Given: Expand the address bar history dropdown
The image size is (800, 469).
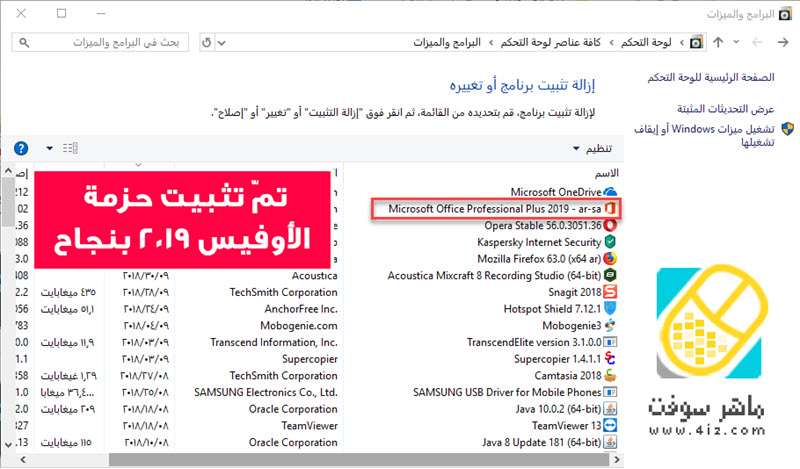Looking at the screenshot, I should click(221, 43).
